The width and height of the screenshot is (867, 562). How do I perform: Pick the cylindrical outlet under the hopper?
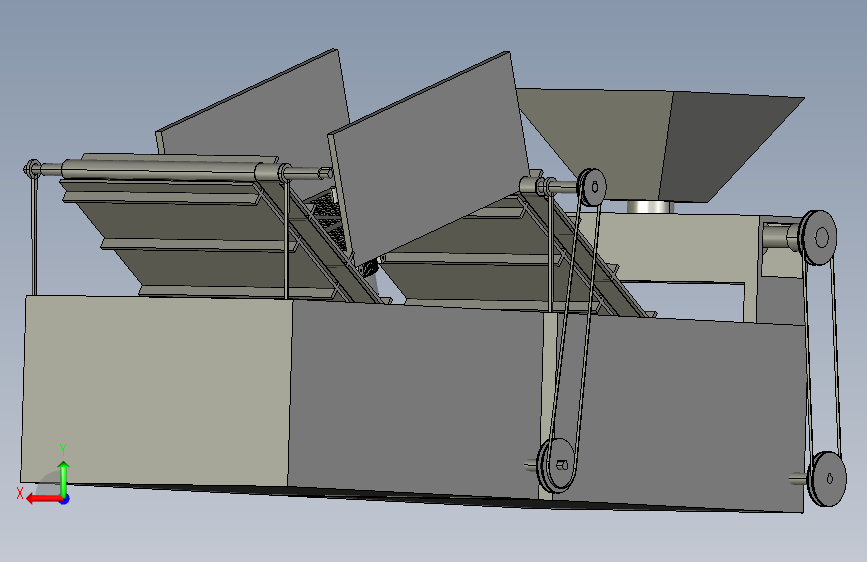click(650, 207)
